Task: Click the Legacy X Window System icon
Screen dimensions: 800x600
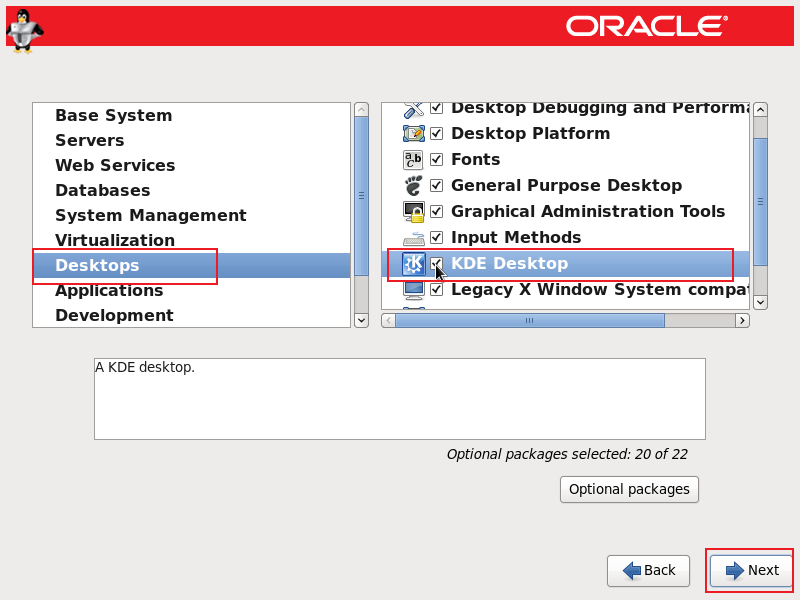Action: tap(414, 290)
